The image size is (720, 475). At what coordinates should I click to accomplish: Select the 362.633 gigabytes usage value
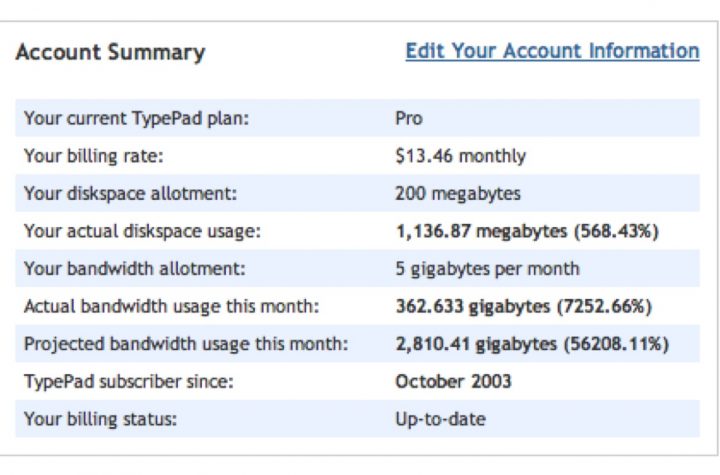(x=523, y=306)
